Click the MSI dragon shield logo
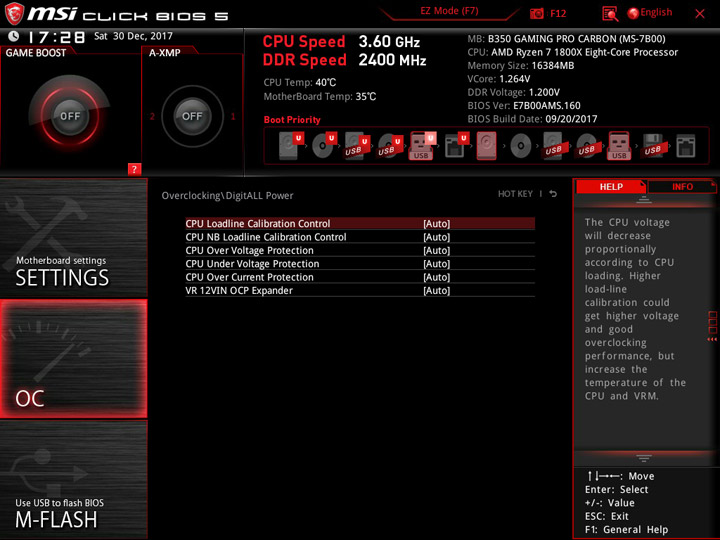720x540 pixels. pyautogui.click(x=14, y=13)
